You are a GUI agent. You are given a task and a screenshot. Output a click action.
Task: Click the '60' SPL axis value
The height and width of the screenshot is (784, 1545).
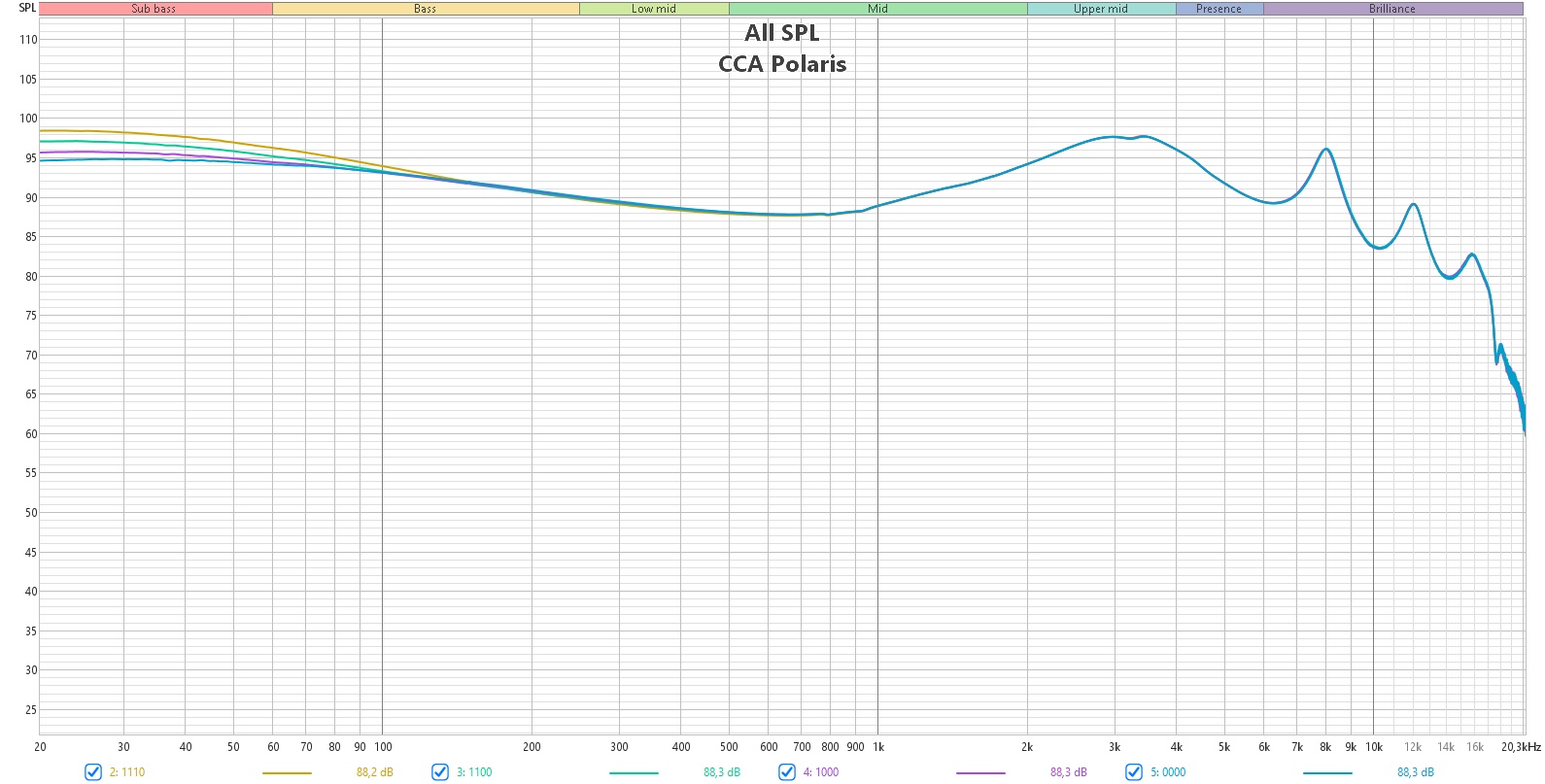(31, 434)
